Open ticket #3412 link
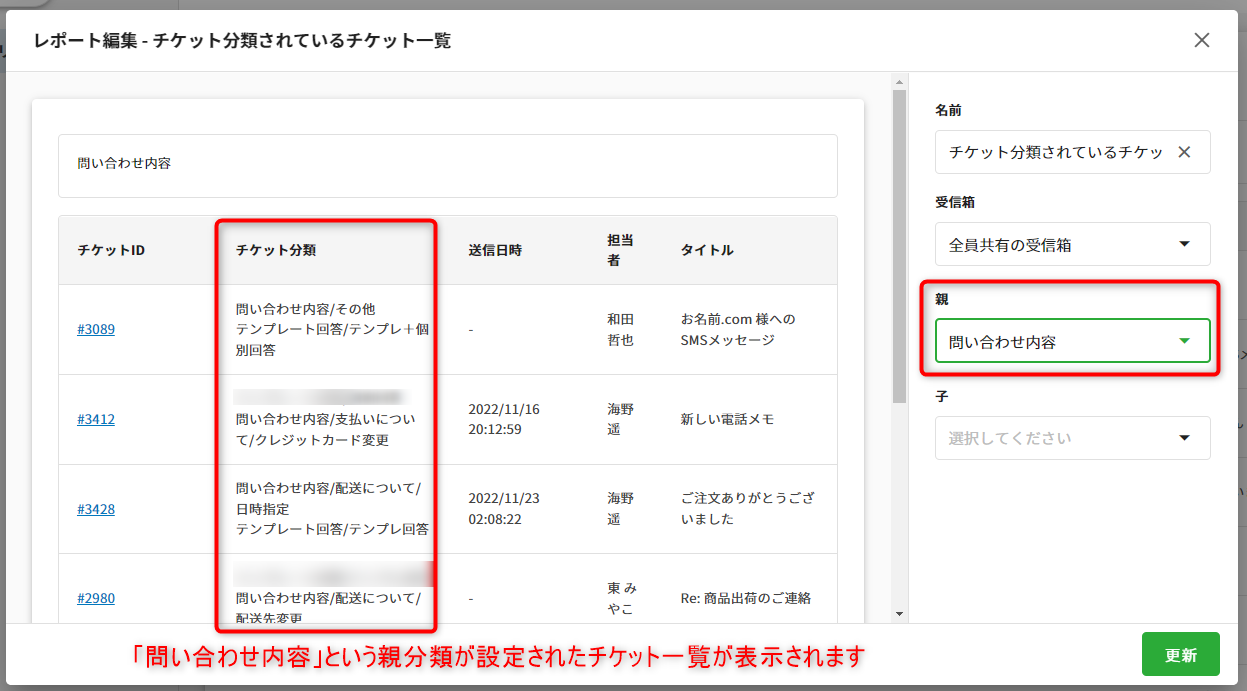This screenshot has width=1247, height=691. (x=96, y=419)
